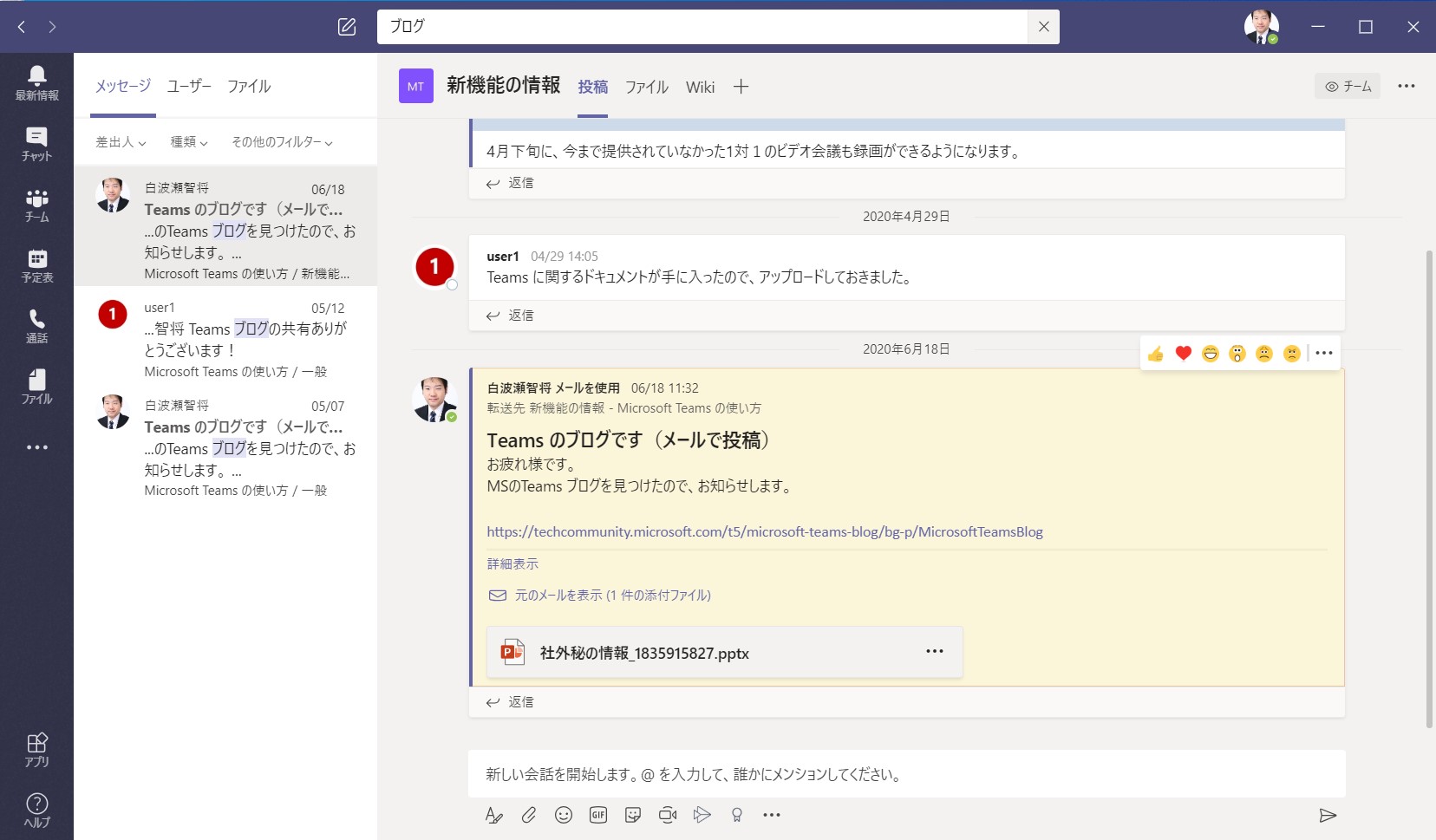Clear the search box with X
The image size is (1436, 840).
(1043, 27)
